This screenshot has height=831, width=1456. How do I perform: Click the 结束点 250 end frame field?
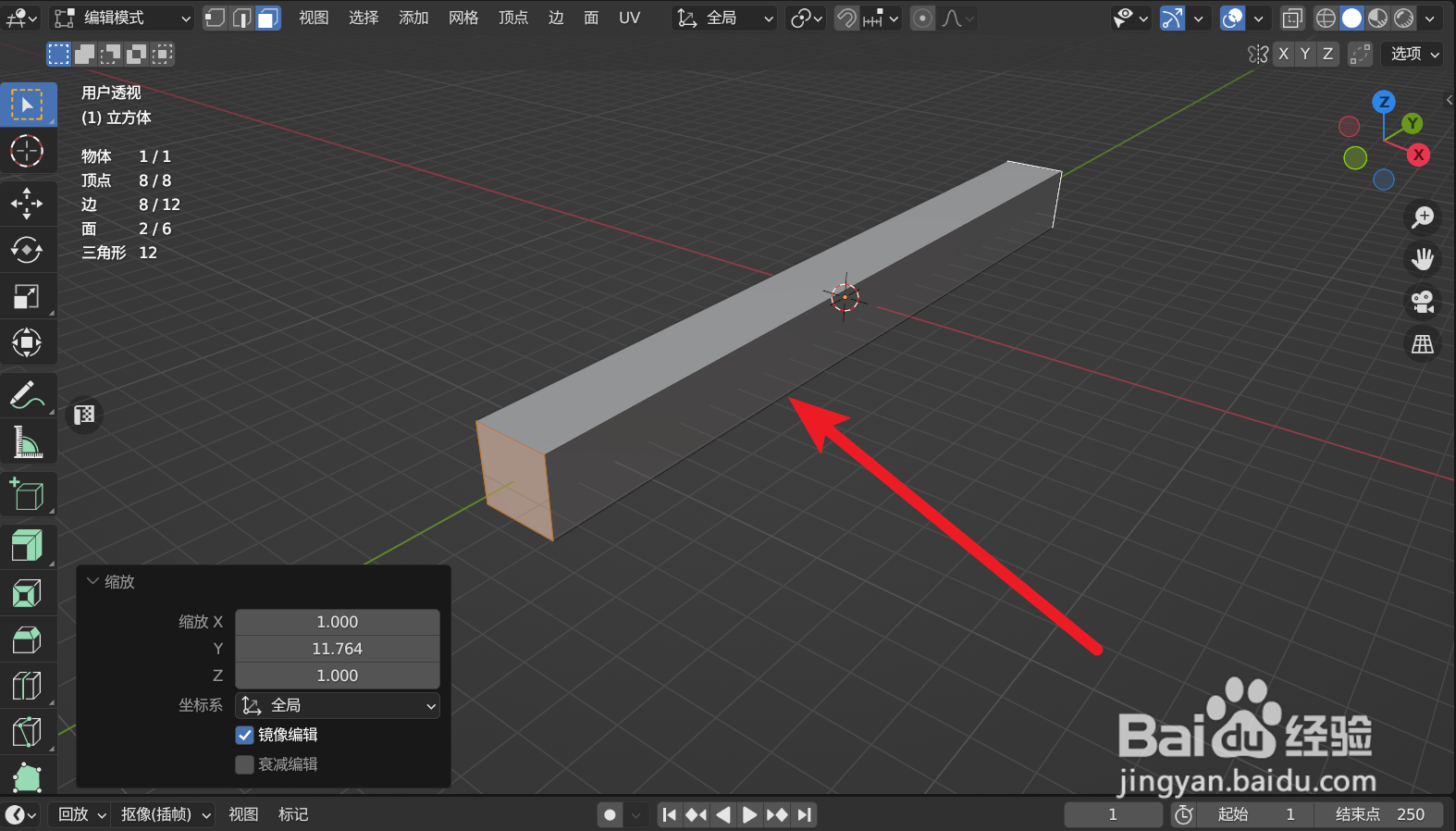[x=1379, y=814]
